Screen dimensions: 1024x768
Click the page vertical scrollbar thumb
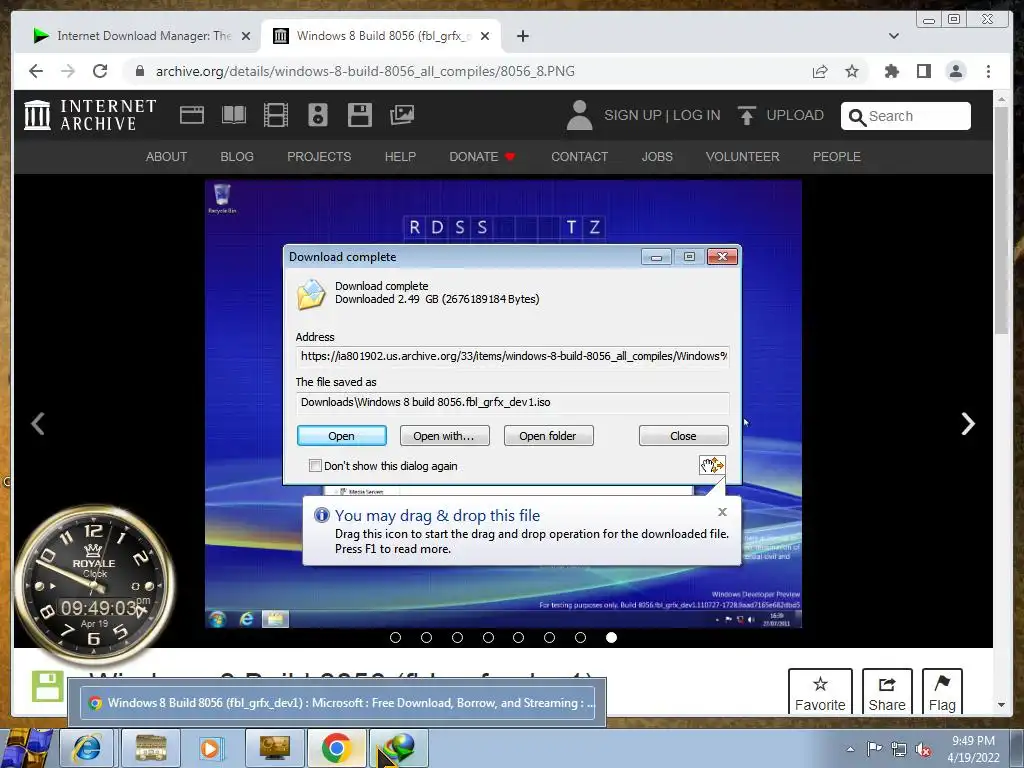1001,220
